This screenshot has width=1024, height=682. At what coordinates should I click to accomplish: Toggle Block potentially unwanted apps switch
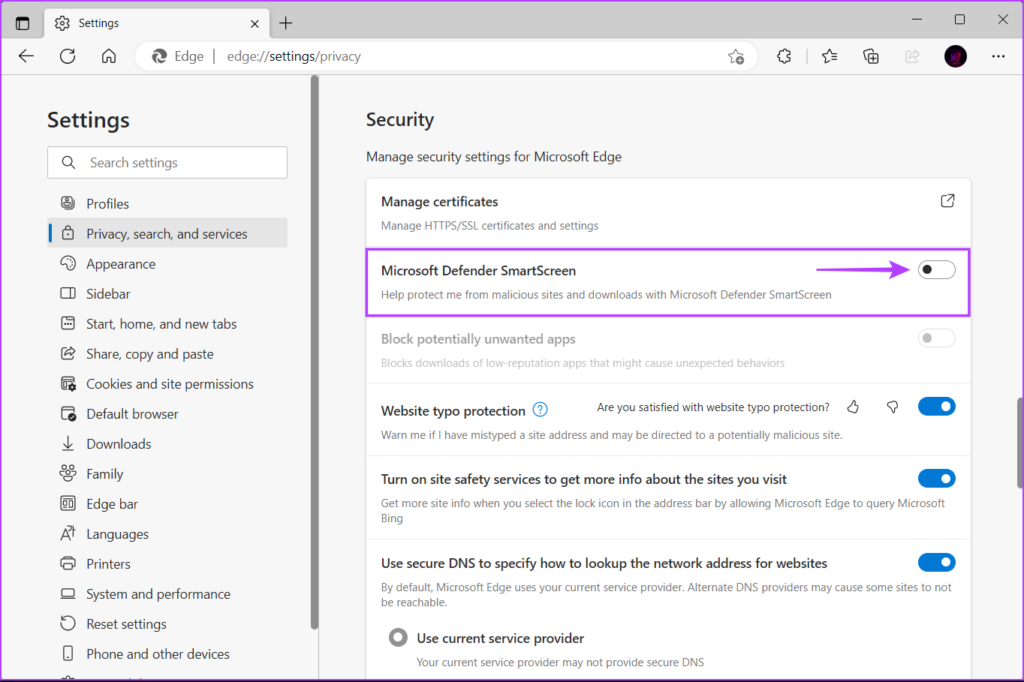click(x=936, y=338)
